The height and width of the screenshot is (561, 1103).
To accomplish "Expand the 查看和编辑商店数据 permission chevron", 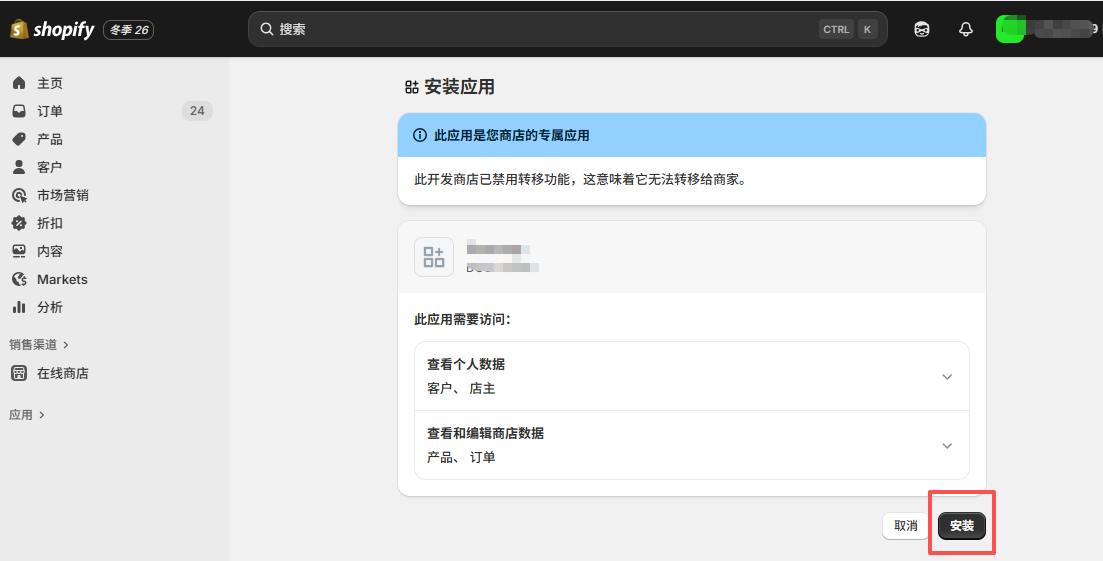I will point(946,446).
